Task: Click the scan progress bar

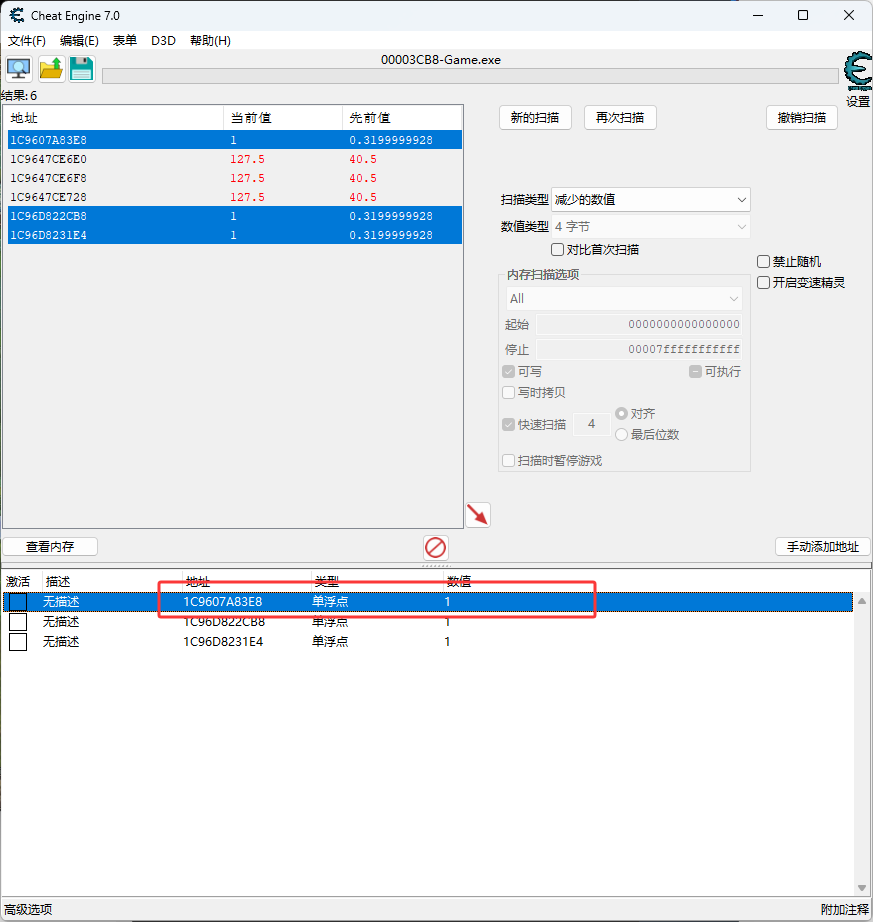Action: tap(470, 76)
